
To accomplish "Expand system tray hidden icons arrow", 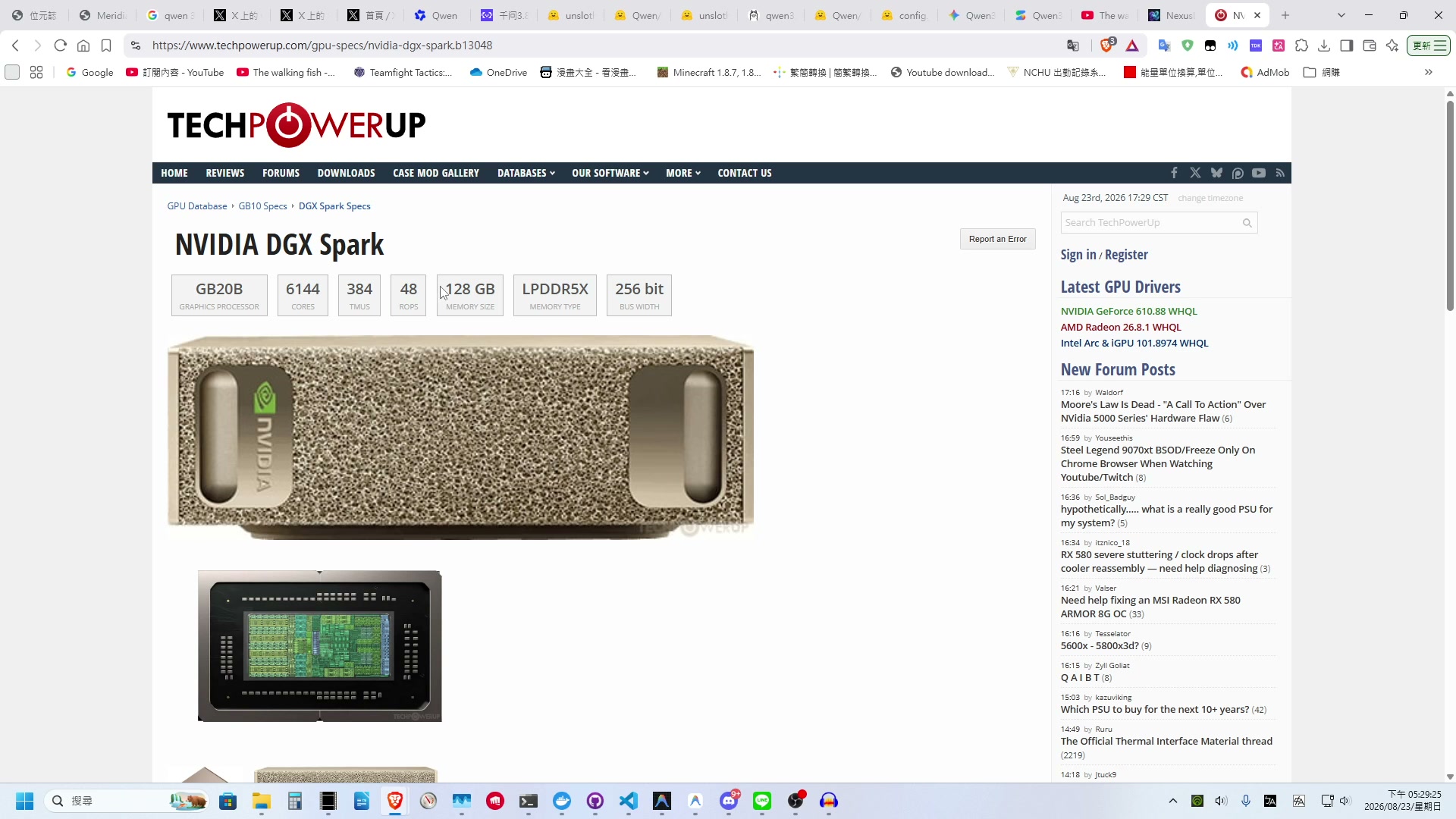I will (1173, 801).
